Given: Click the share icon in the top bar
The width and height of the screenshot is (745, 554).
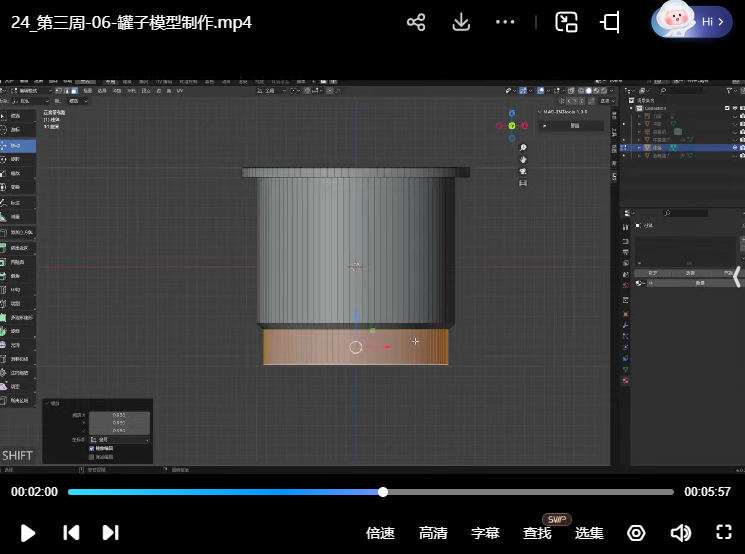Looking at the screenshot, I should click(x=416, y=22).
